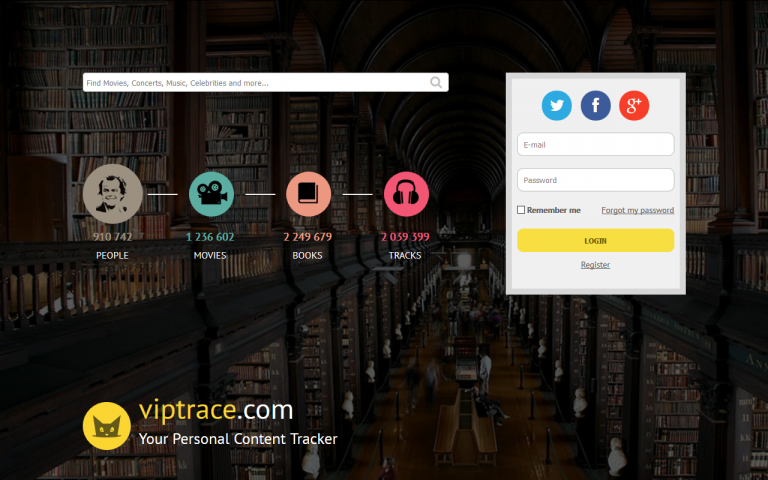The image size is (768, 480).
Task: Click the viptrace cat logo
Action: [106, 426]
